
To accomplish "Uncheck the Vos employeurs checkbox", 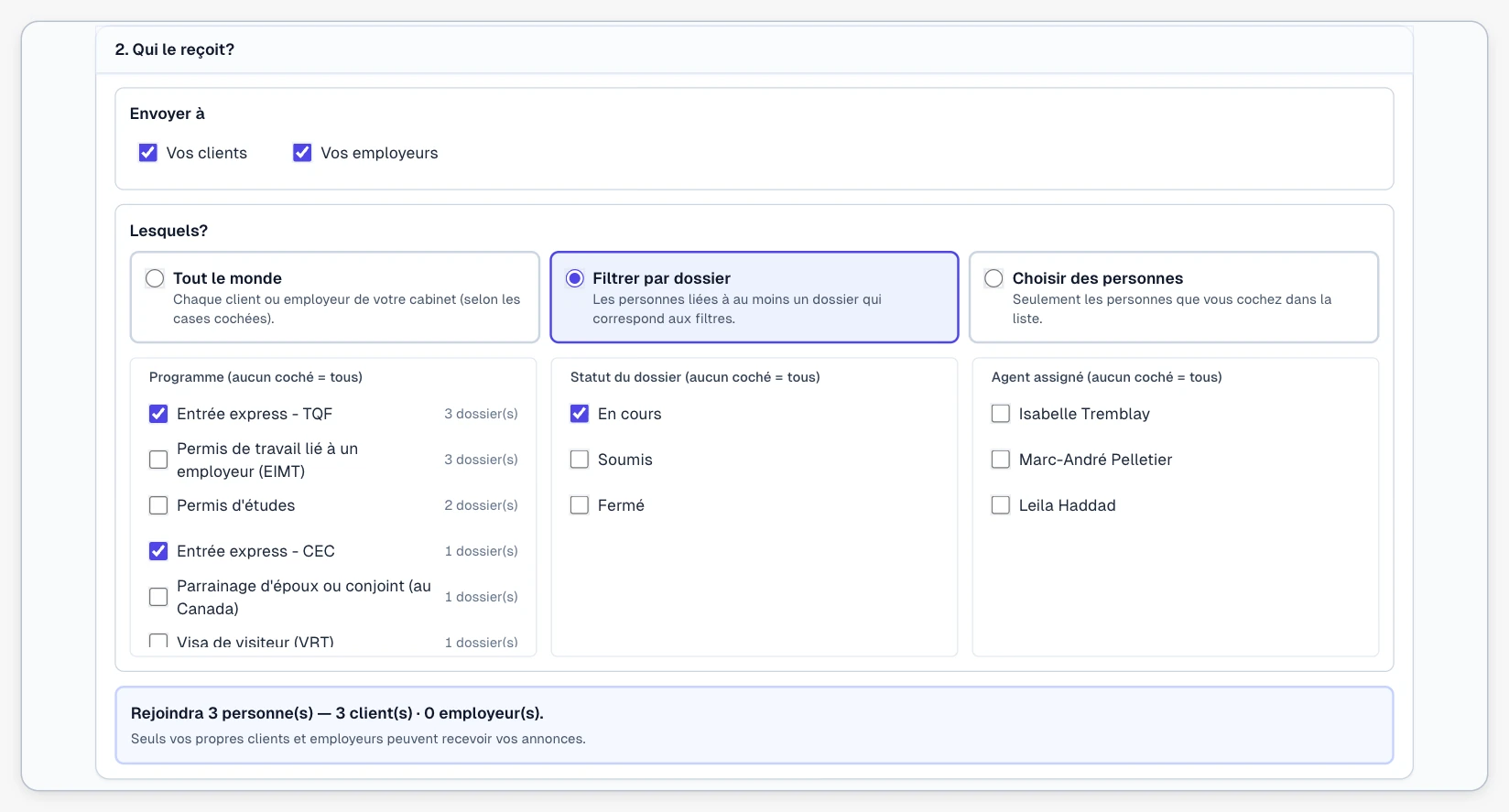I will [x=302, y=153].
